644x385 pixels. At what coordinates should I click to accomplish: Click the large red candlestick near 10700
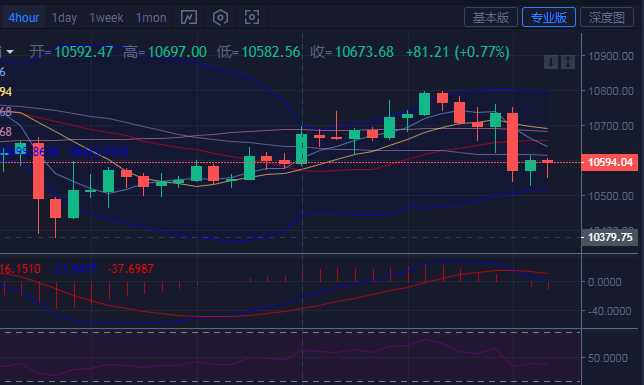pos(512,142)
